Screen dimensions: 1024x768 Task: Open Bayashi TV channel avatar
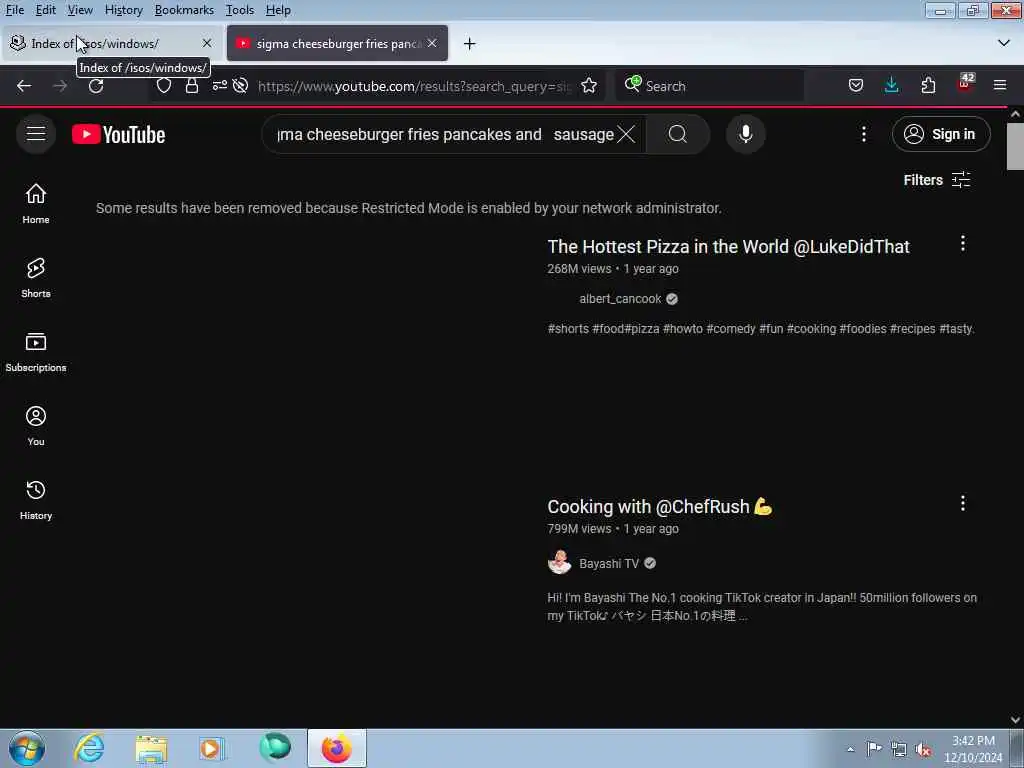coord(559,562)
